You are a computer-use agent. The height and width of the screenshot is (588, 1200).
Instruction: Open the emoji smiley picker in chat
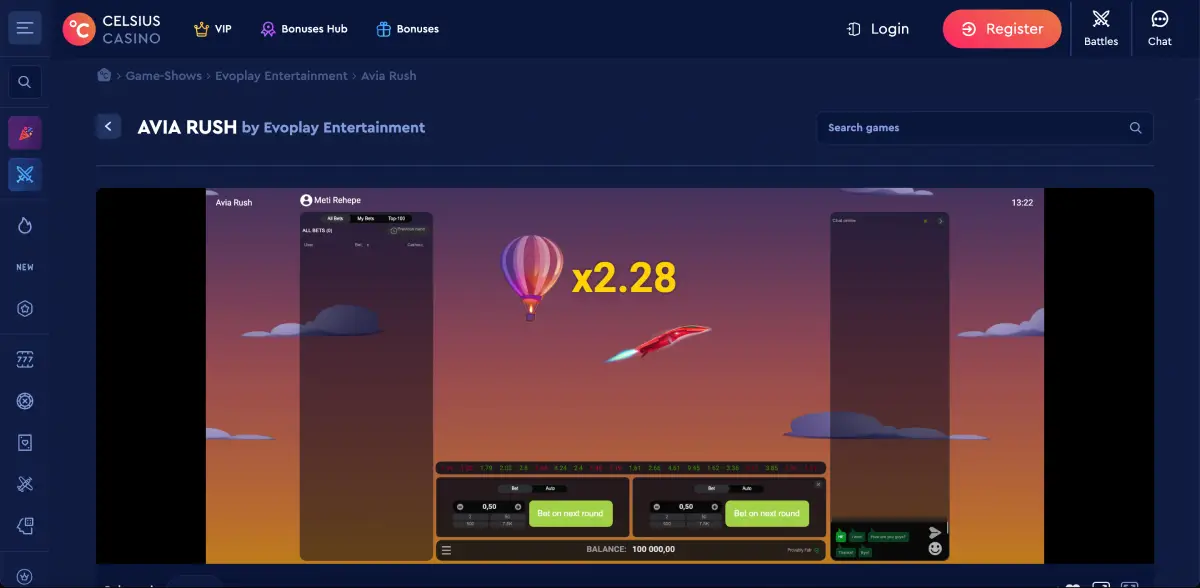click(935, 549)
